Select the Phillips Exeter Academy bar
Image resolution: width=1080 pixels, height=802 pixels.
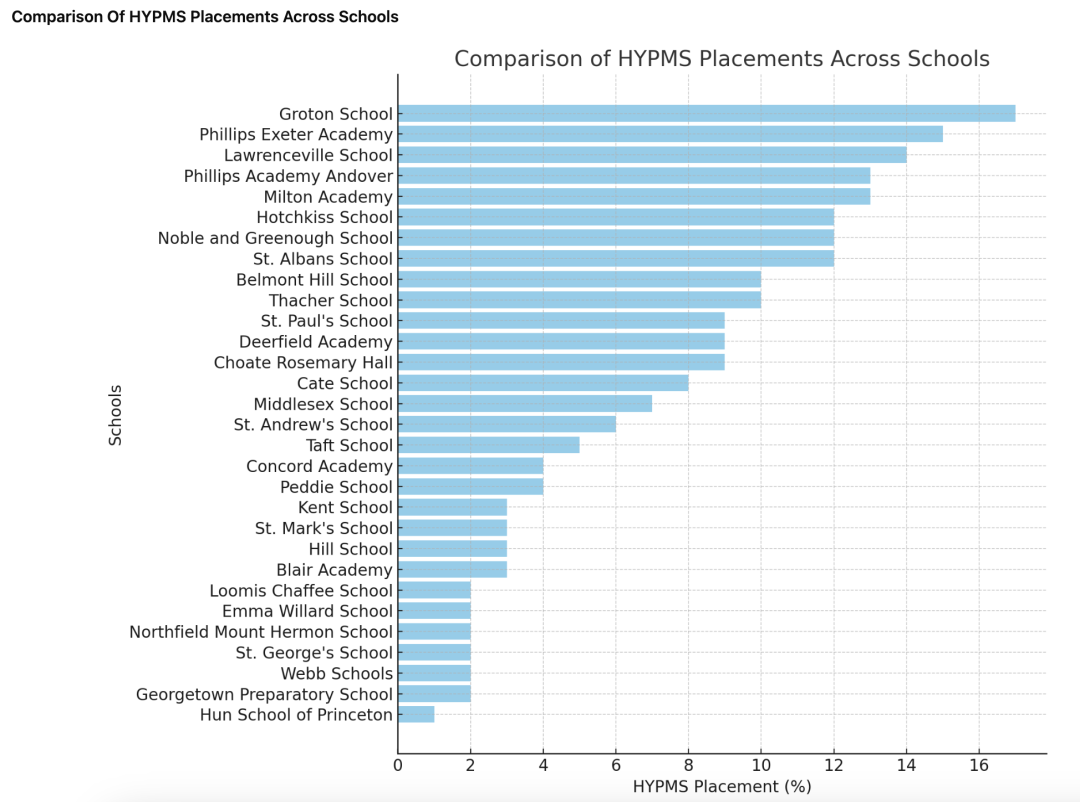point(670,134)
